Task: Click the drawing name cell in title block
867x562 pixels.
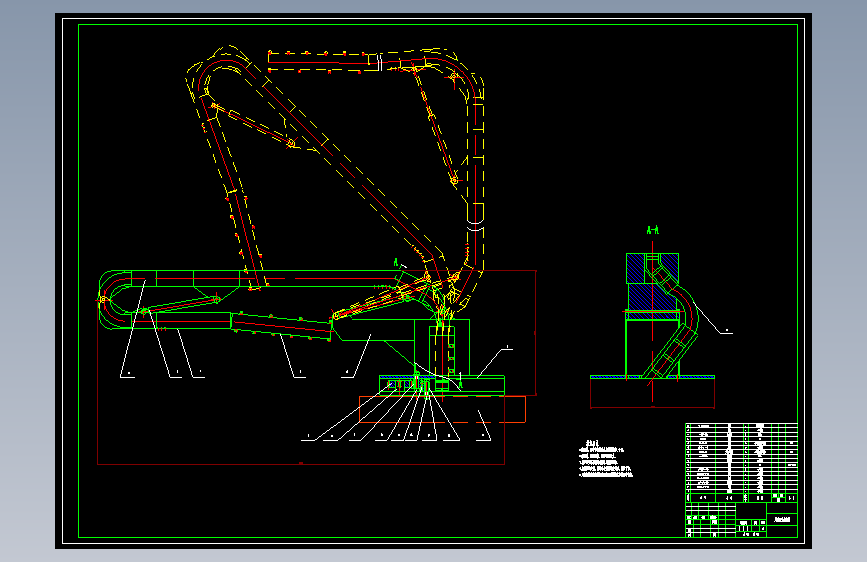Action: click(x=782, y=519)
